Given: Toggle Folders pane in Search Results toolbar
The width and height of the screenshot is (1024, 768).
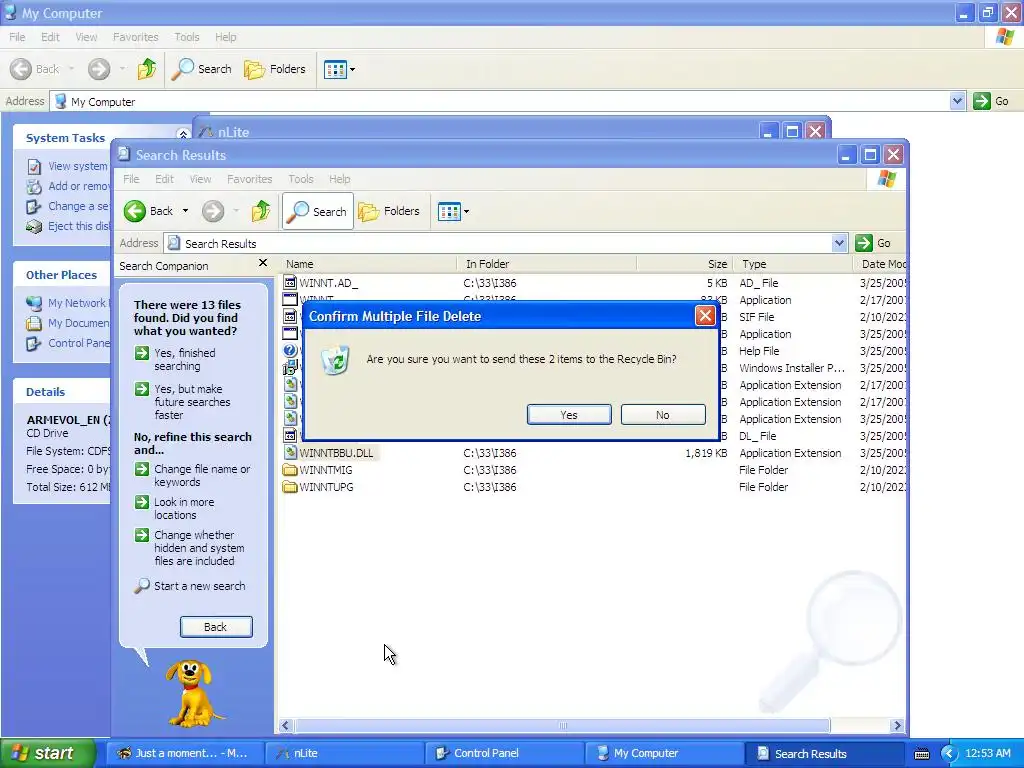Looking at the screenshot, I should (389, 211).
